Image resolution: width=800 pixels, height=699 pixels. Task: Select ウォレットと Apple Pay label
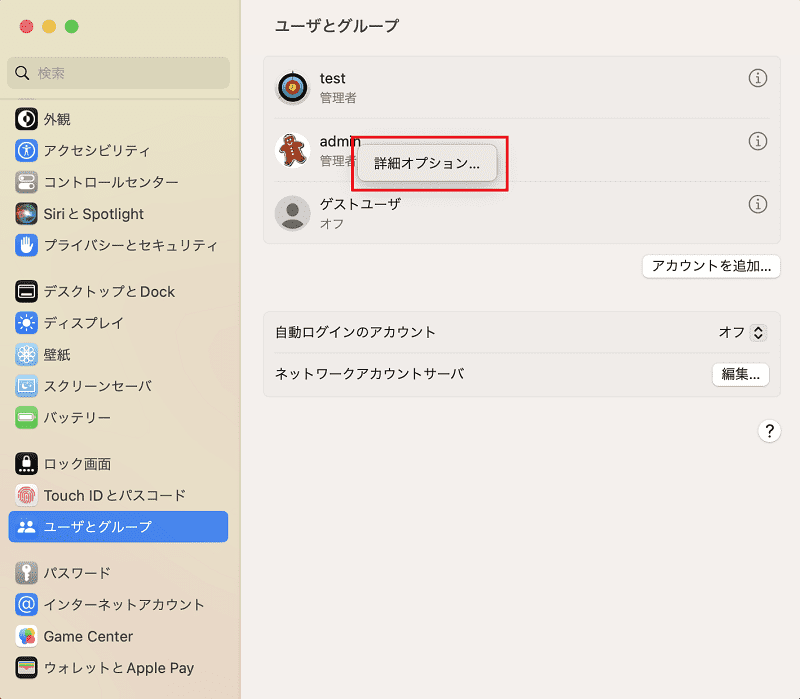(119, 668)
